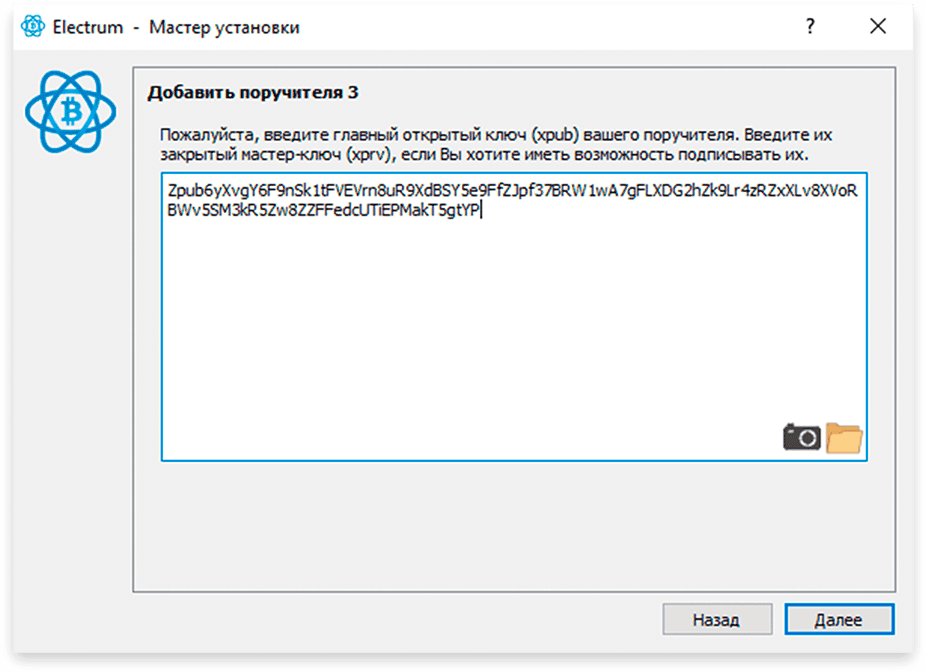Click the Electrum name in title bar
Screen dimensions: 926x672
pyautogui.click(x=88, y=27)
